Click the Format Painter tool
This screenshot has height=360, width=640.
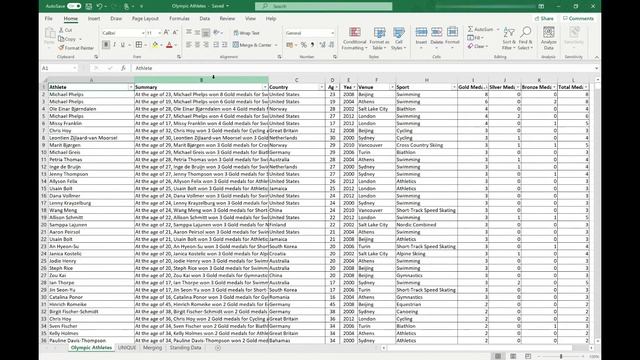pyautogui.click(x=76, y=48)
